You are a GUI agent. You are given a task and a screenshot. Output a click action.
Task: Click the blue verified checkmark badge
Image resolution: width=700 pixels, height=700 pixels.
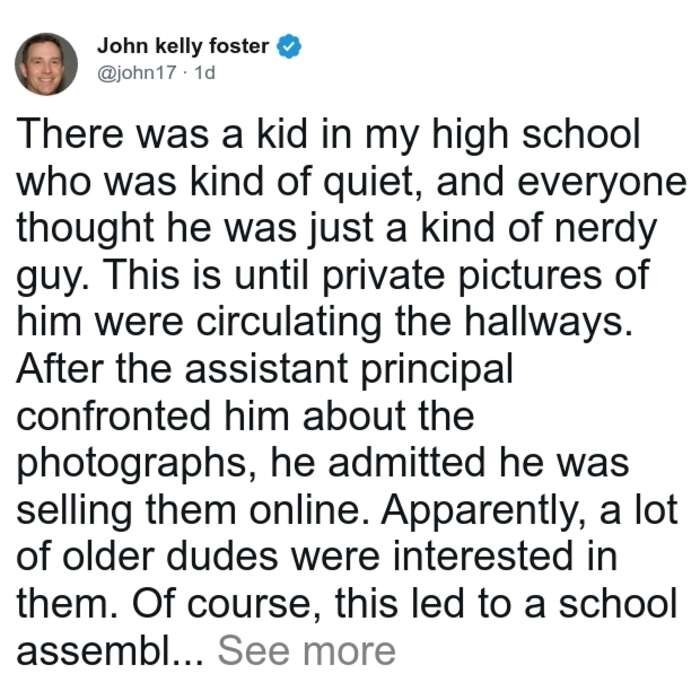289,46
